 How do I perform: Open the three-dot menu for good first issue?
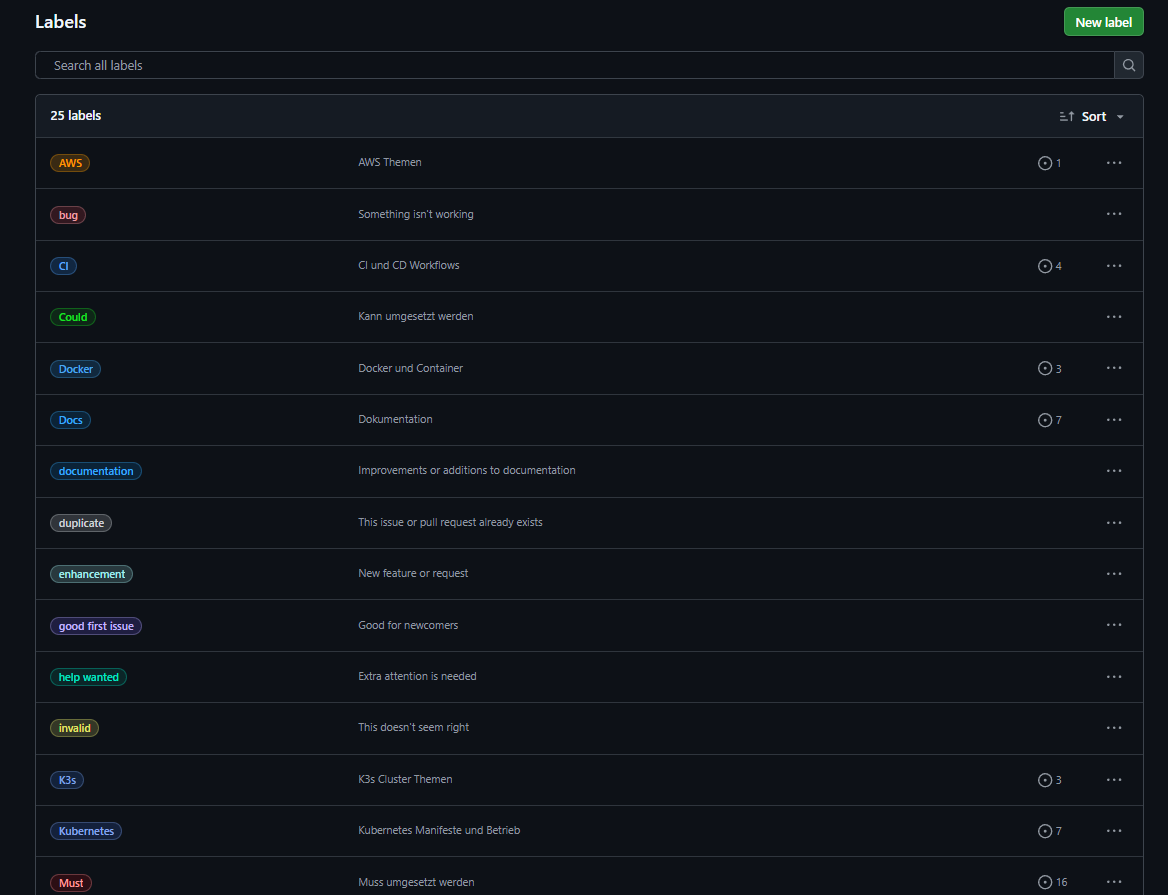[1114, 625]
